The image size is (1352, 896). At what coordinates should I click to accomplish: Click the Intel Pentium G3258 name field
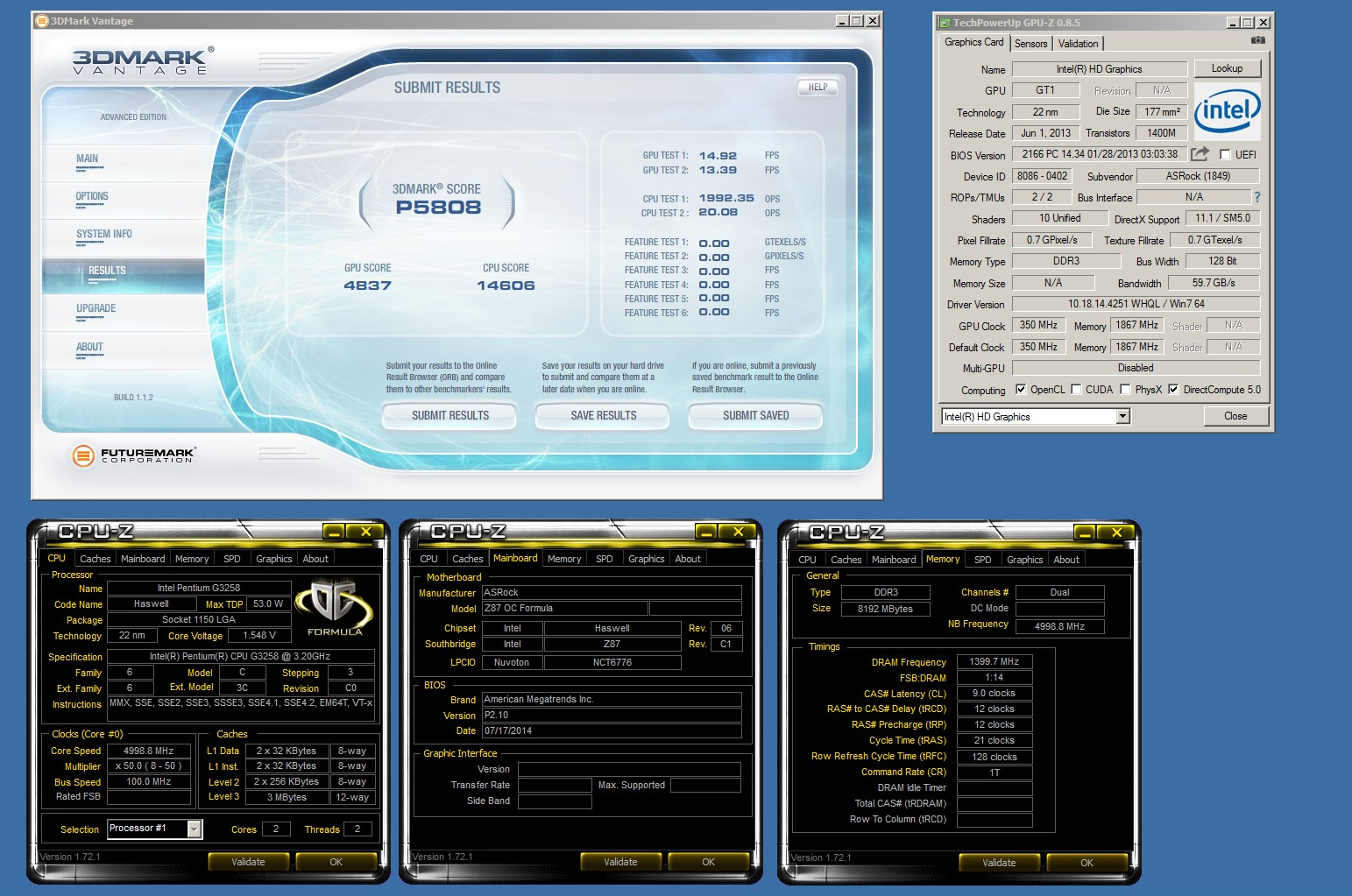pos(199,588)
